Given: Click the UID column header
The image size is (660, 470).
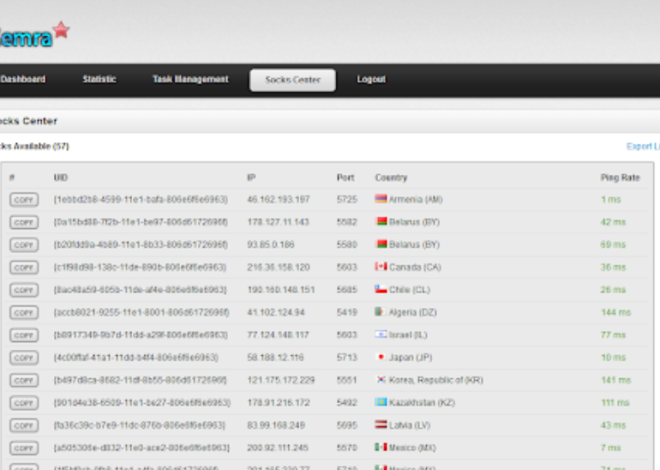Looking at the screenshot, I should [61, 178].
